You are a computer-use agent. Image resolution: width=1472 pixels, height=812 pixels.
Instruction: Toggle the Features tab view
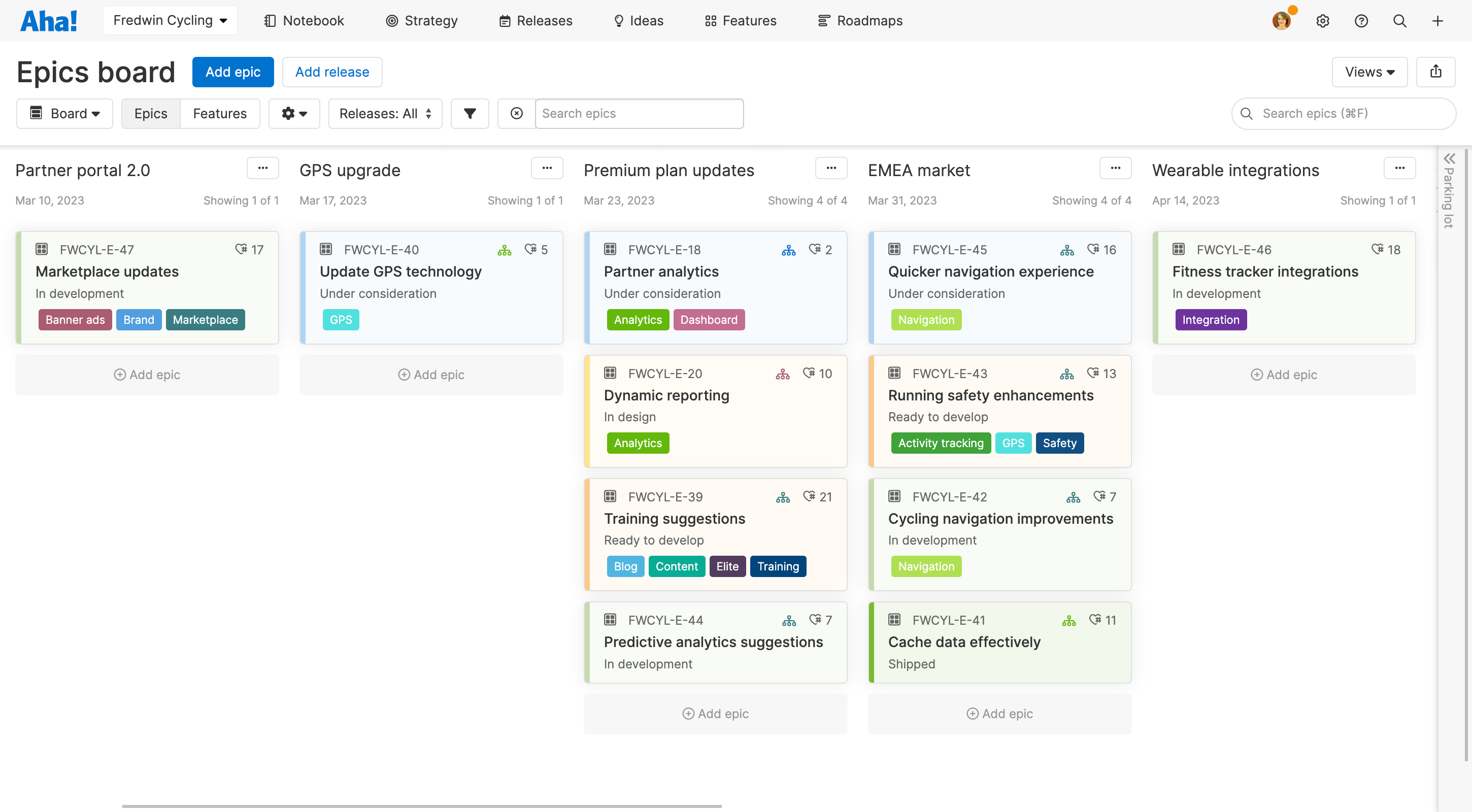coord(220,113)
